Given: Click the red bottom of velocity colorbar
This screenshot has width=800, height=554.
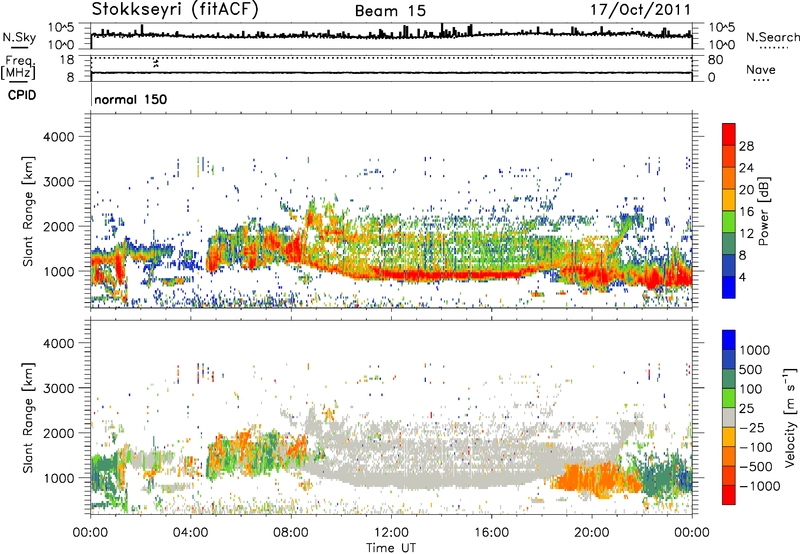Looking at the screenshot, I should (729, 494).
